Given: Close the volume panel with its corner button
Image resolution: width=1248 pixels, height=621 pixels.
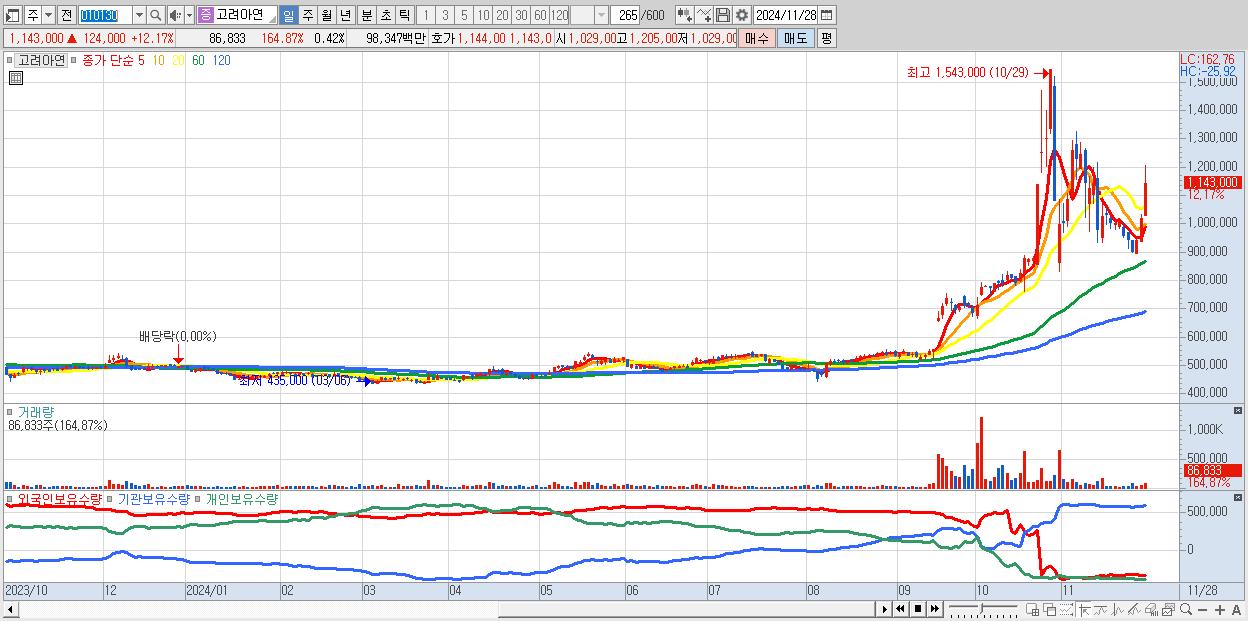Looking at the screenshot, I should [1238, 411].
